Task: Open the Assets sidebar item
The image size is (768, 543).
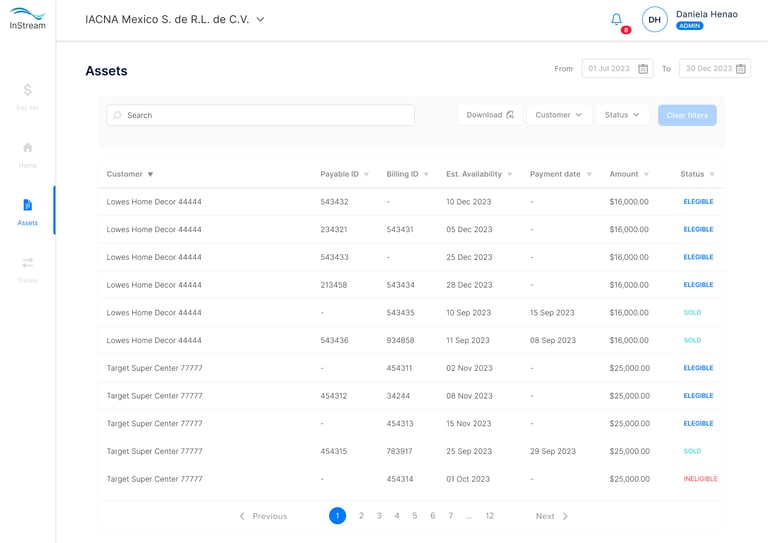Action: 27,212
